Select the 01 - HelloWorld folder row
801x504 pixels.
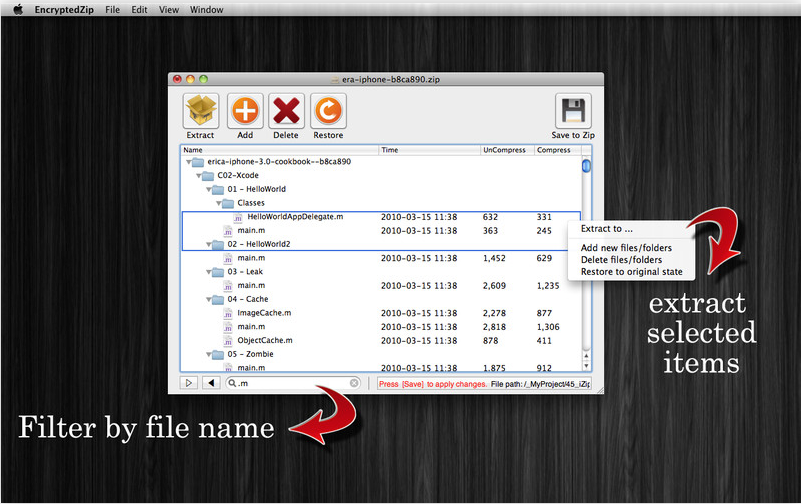pyautogui.click(x=381, y=189)
